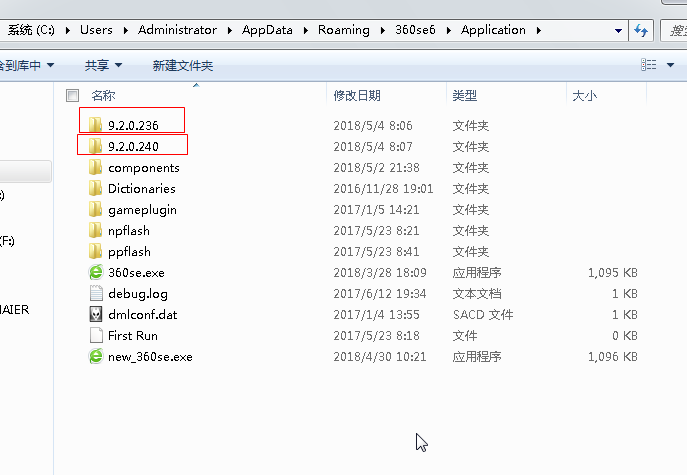This screenshot has width=687, height=475.
Task: Click date 2018/3/28 18:09
Action: (x=380, y=273)
